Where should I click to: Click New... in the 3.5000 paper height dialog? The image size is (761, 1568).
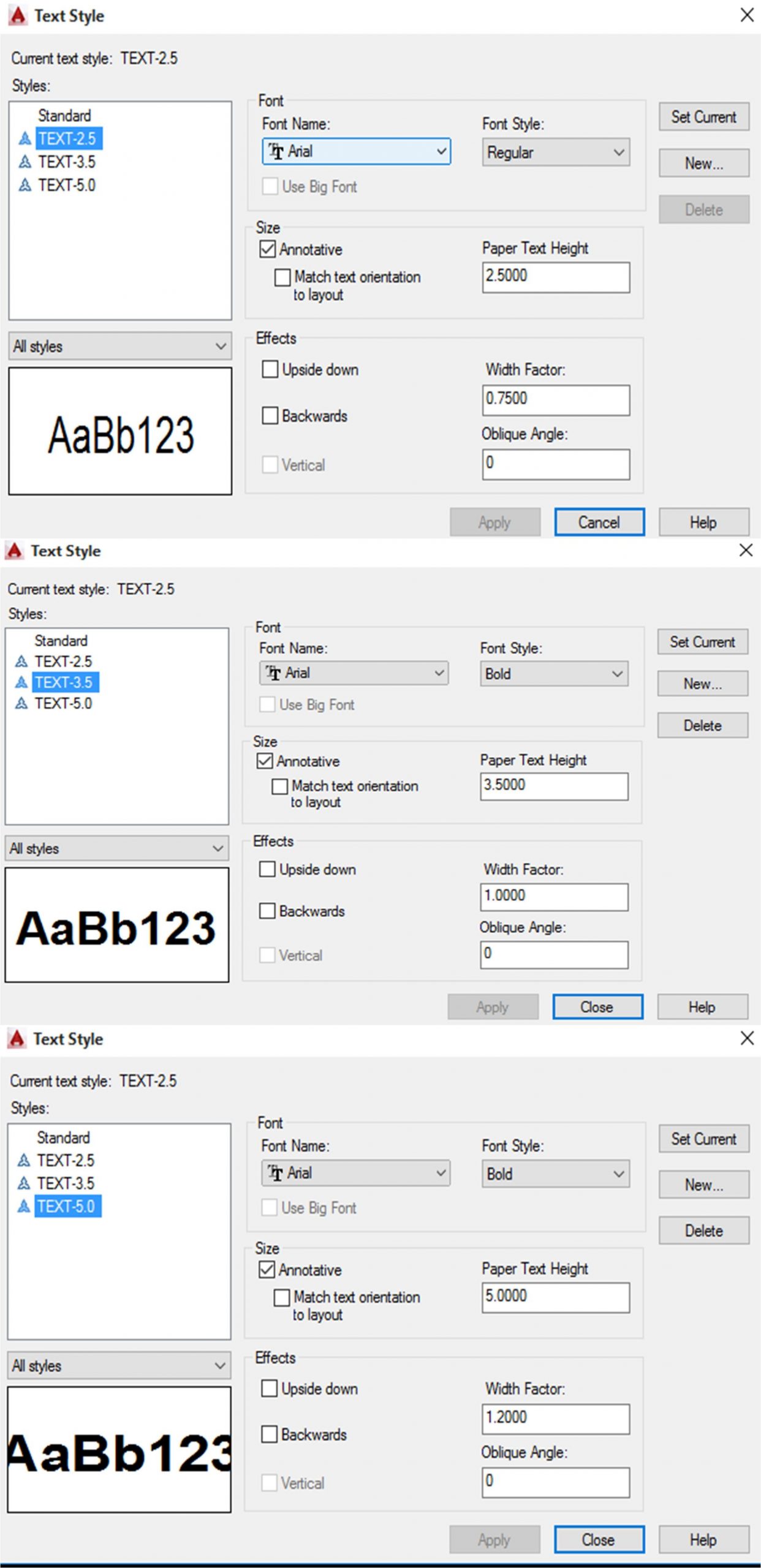click(702, 684)
